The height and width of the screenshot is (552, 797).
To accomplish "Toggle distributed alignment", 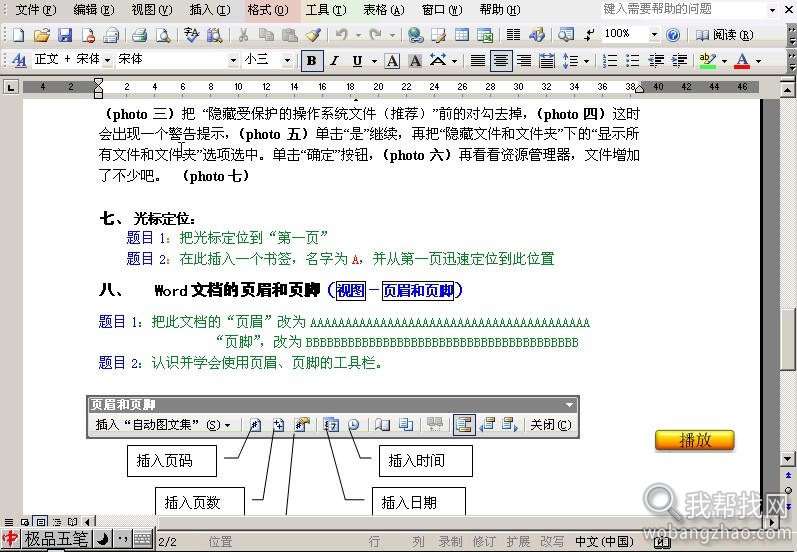I will [547, 61].
